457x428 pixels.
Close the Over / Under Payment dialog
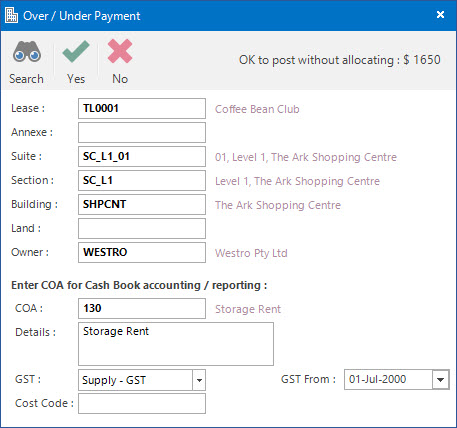[x=440, y=15]
